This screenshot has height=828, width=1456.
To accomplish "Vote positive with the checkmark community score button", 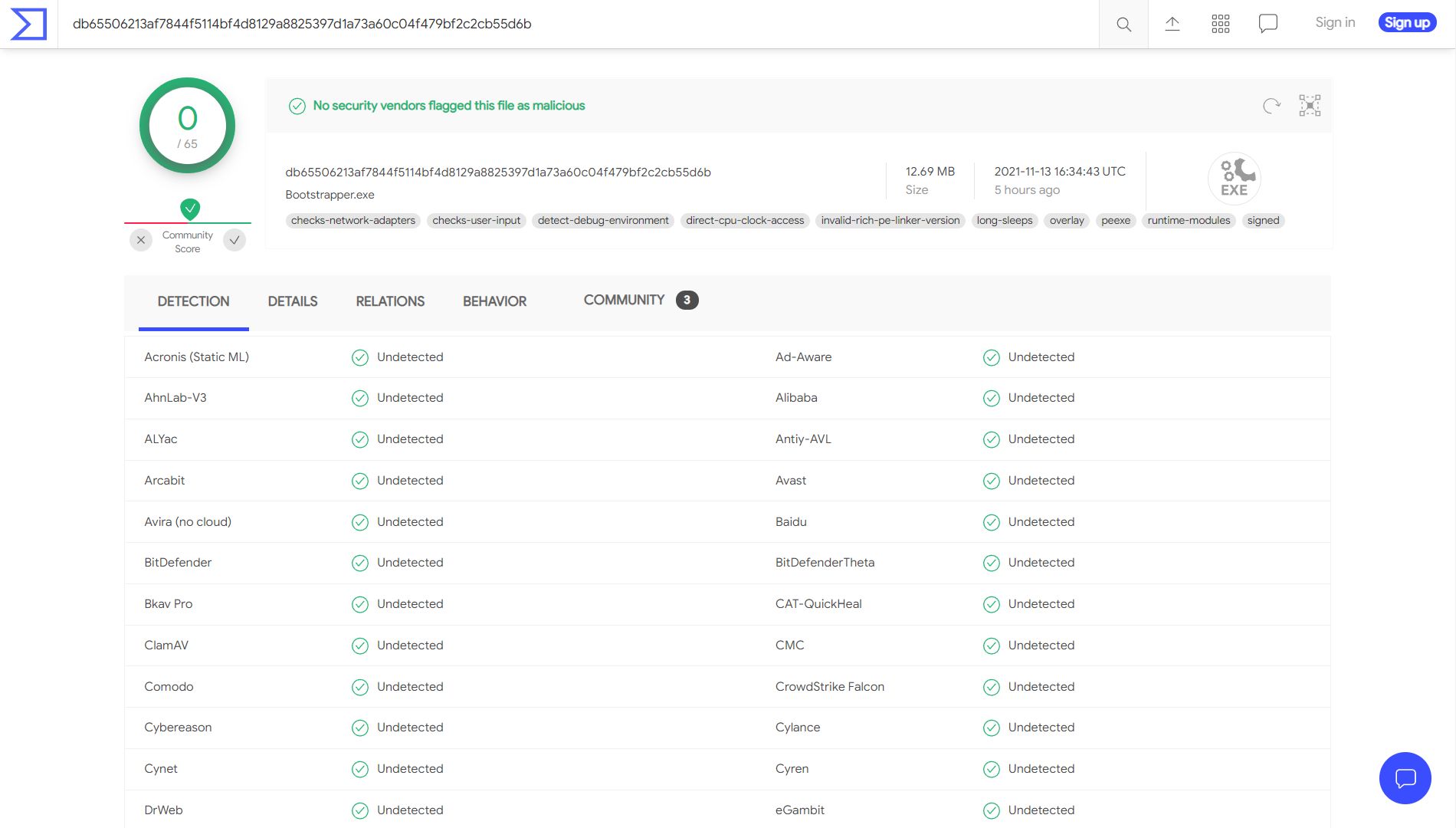I will [x=234, y=240].
